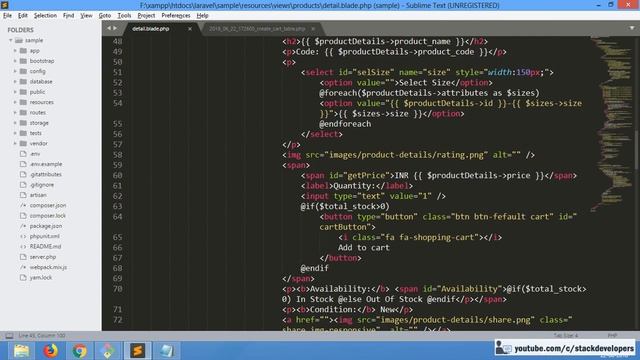The image size is (640, 360).
Task: Click the config folder icon
Action: (23, 71)
